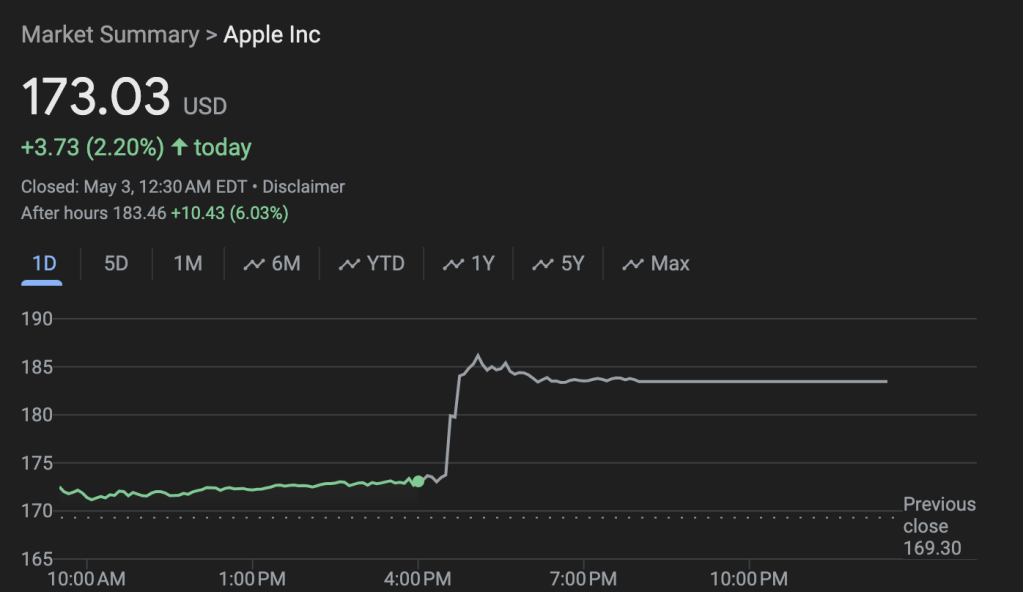Switch chart to YTD range

point(386,264)
